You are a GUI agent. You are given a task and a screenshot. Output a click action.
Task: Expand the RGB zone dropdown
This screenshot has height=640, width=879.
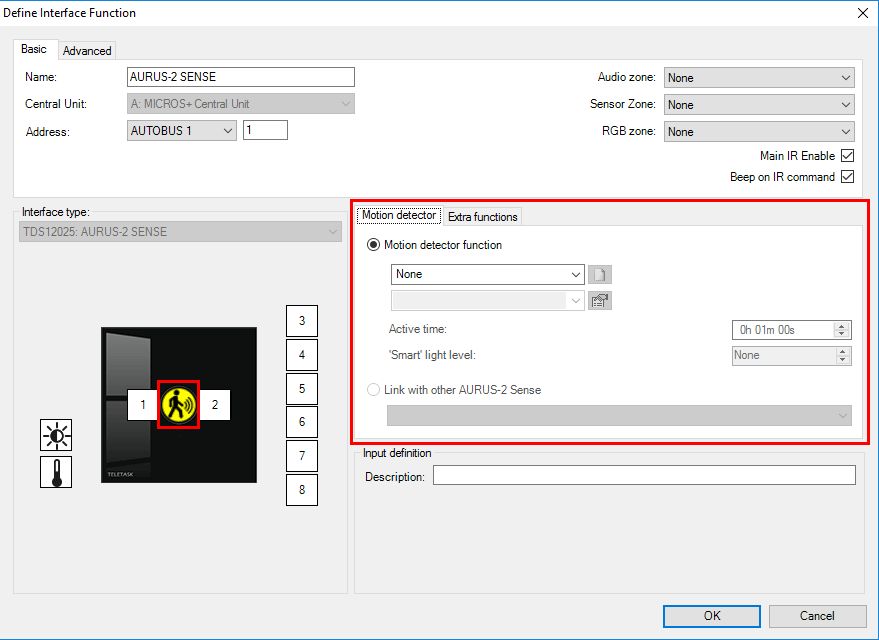coord(759,132)
